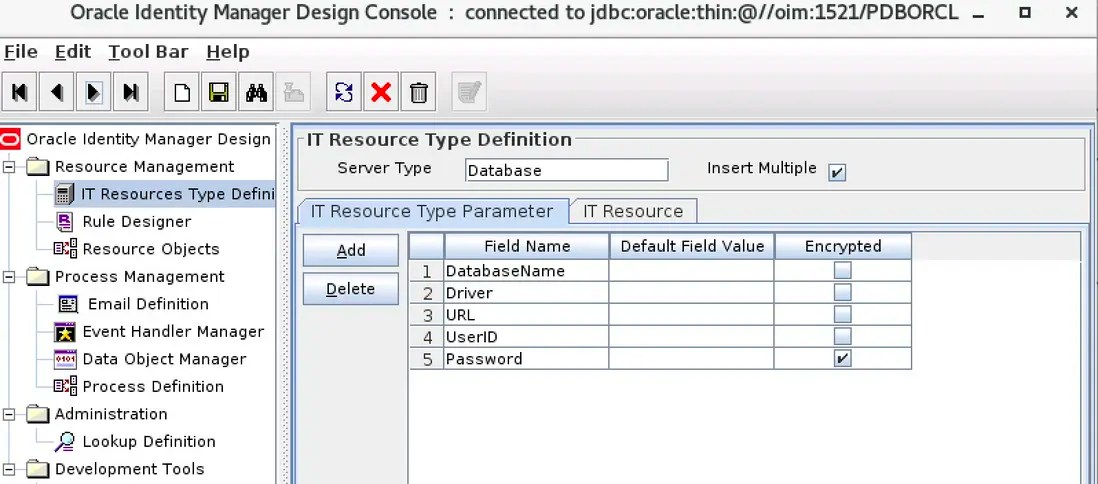Collapse the Administration tree node
1098x484 pixels.
(9, 414)
